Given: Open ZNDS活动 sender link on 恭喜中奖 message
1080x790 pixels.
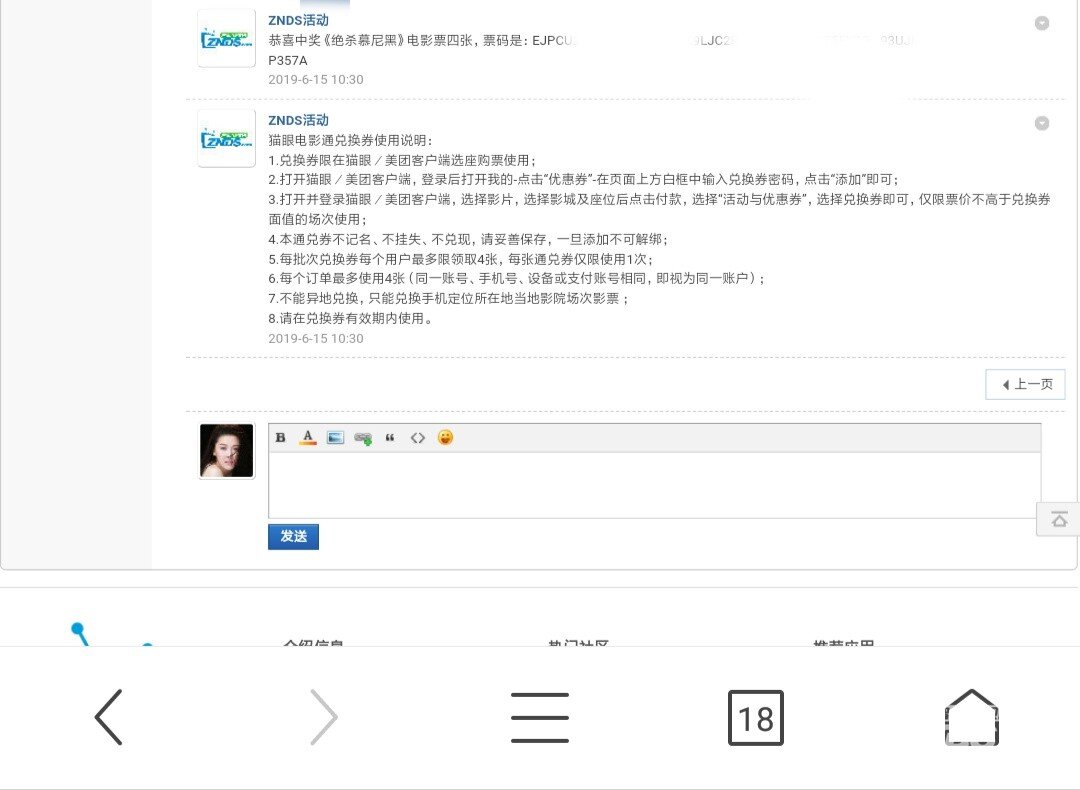Looking at the screenshot, I should (298, 21).
